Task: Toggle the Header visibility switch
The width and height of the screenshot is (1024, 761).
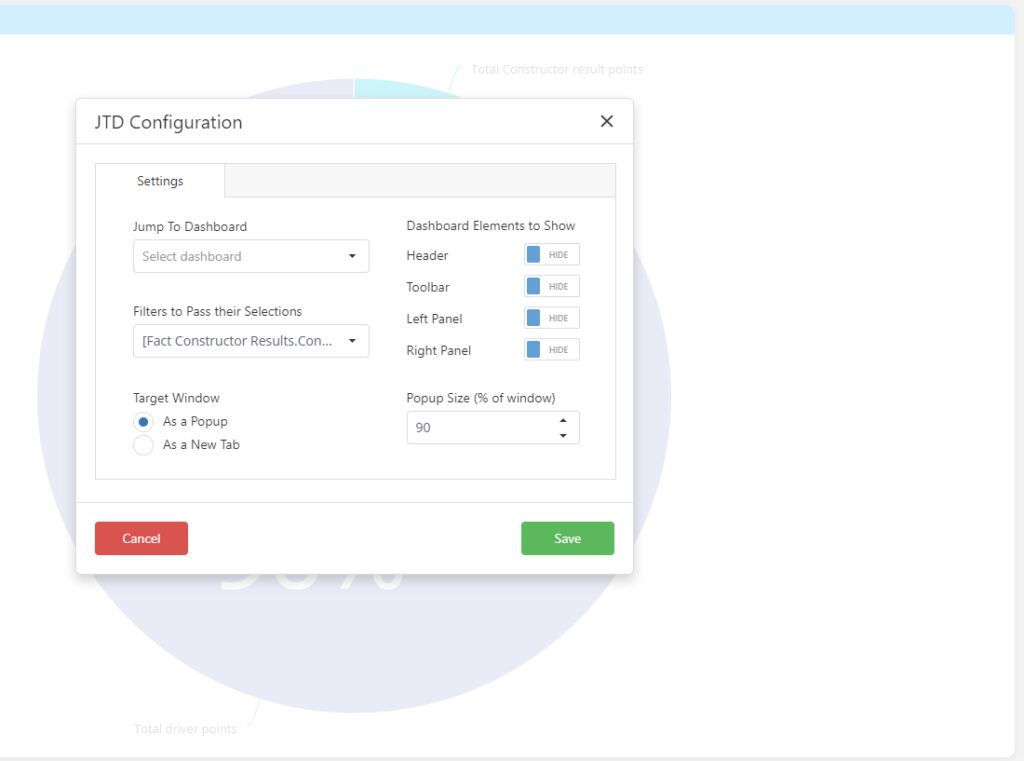Action: 551,255
